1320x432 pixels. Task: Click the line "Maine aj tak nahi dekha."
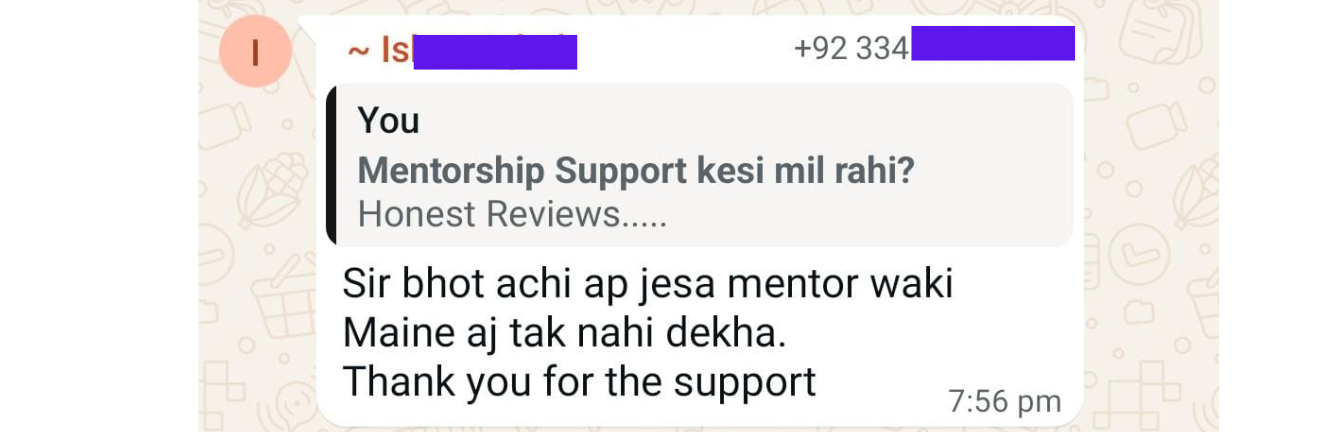coord(565,333)
